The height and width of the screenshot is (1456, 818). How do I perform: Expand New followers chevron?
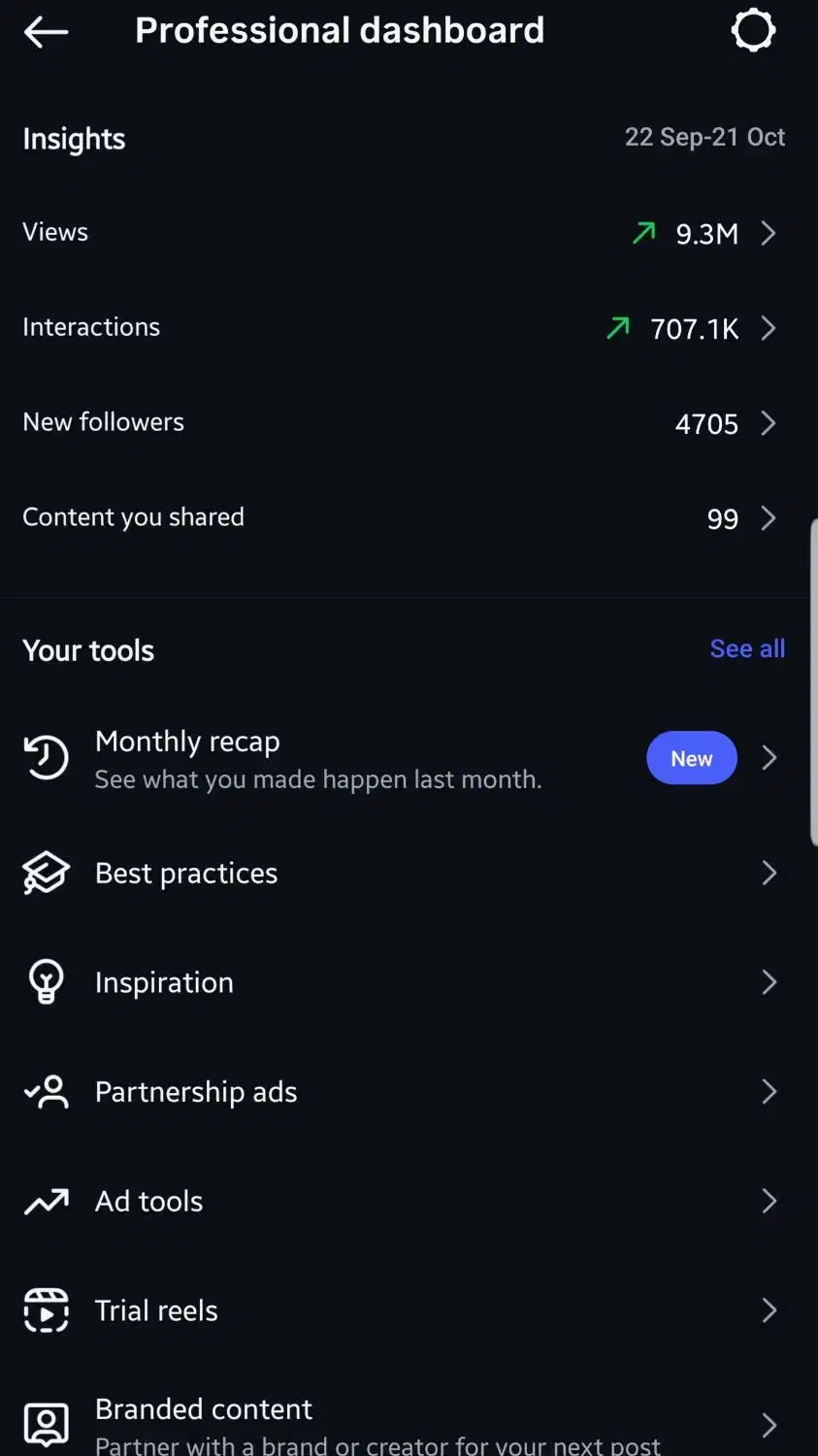[x=769, y=423]
